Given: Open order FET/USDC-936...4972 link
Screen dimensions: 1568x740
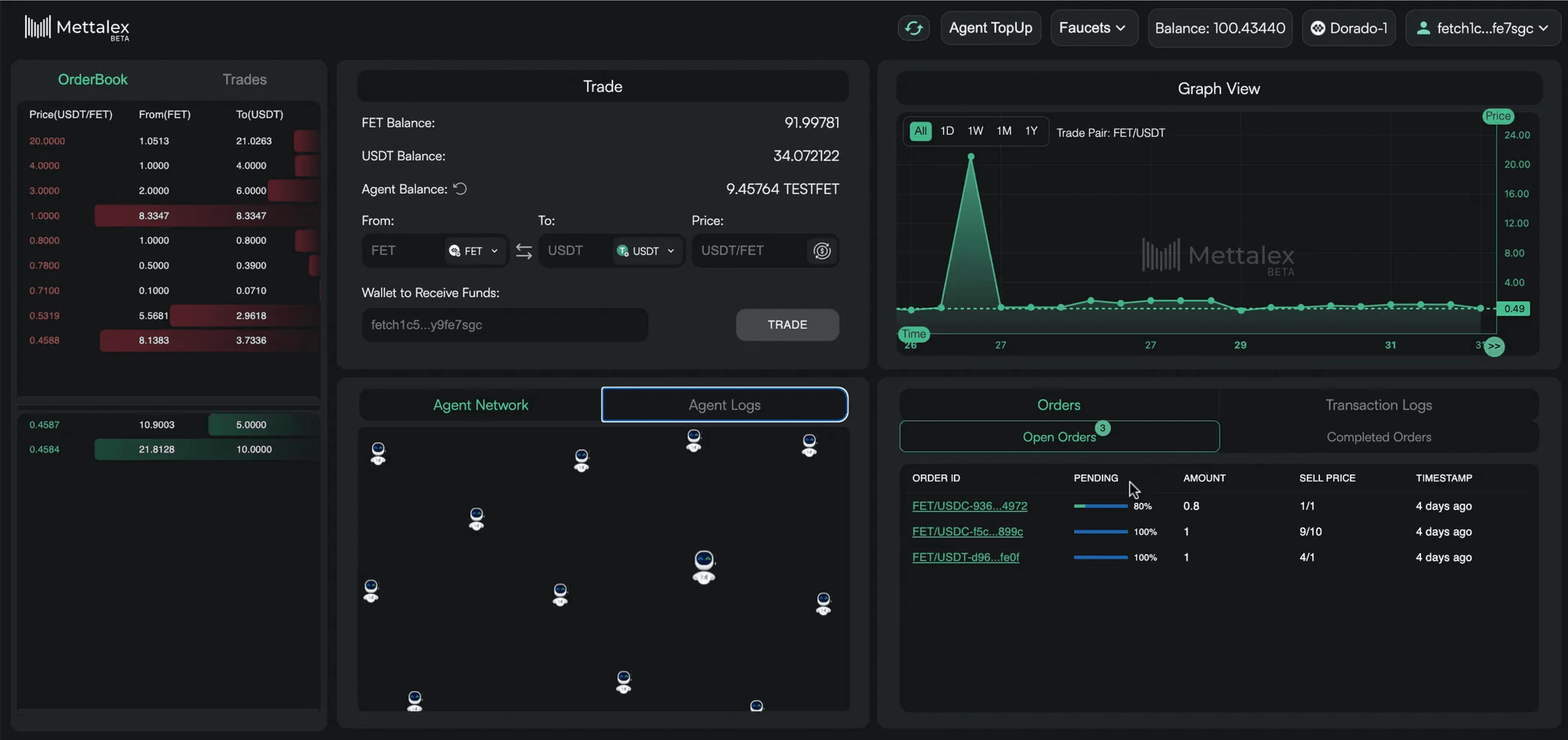Looking at the screenshot, I should (x=969, y=506).
